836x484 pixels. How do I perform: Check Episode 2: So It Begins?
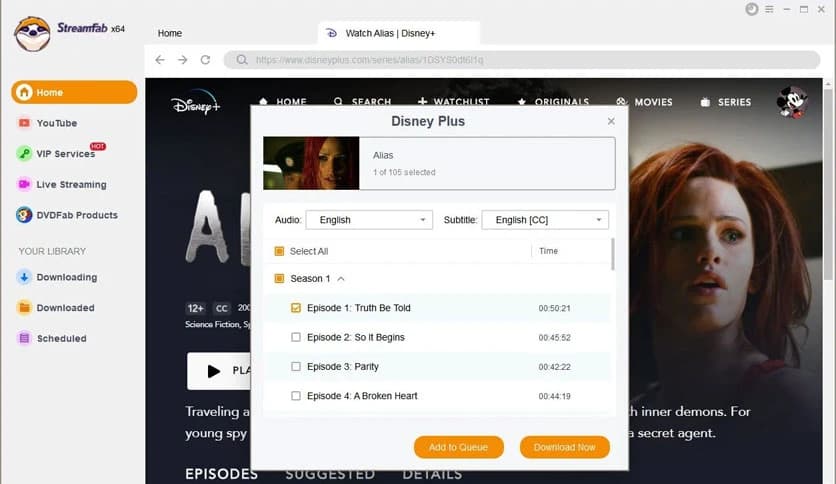point(296,337)
